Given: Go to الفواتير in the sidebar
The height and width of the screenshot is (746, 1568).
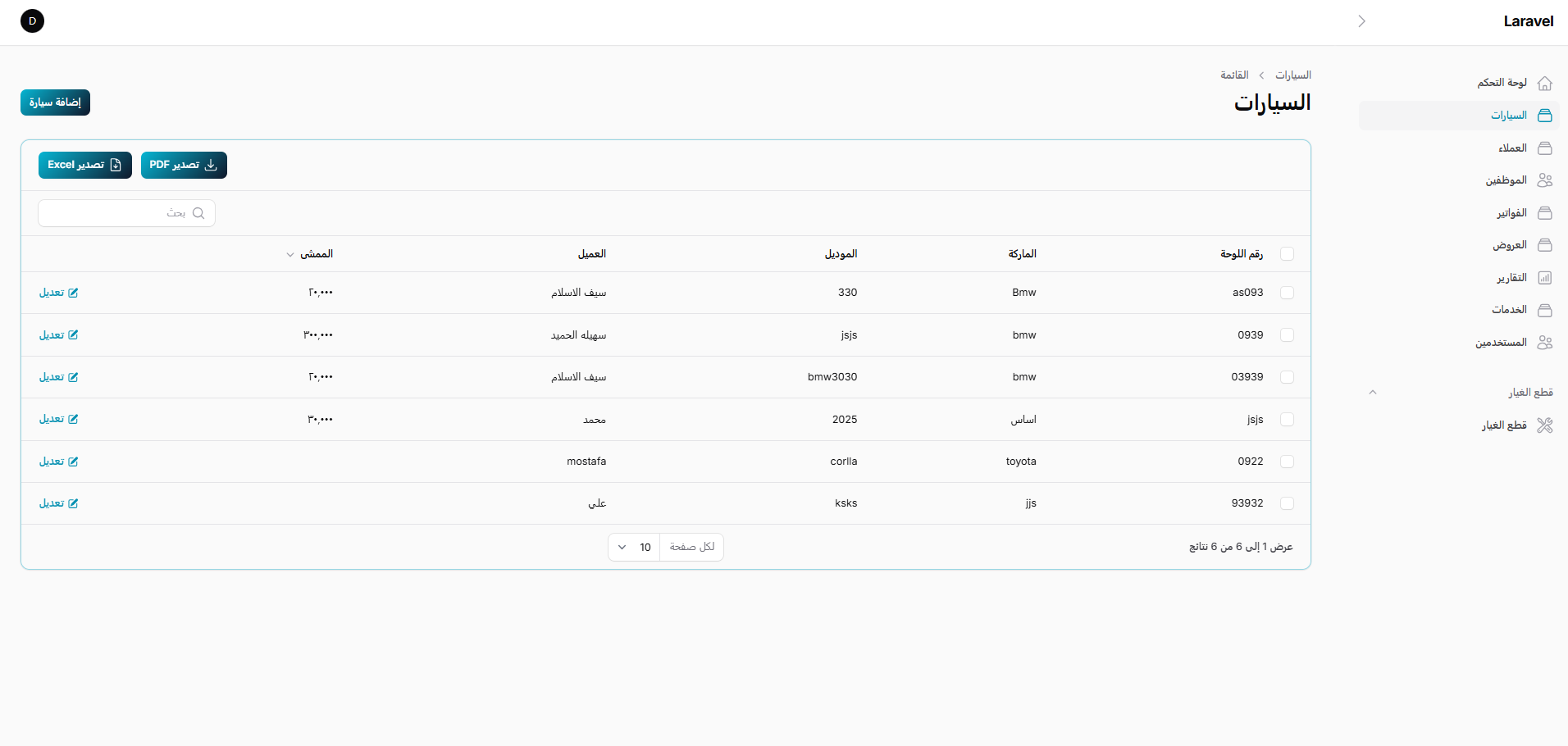Looking at the screenshot, I should tap(1511, 213).
